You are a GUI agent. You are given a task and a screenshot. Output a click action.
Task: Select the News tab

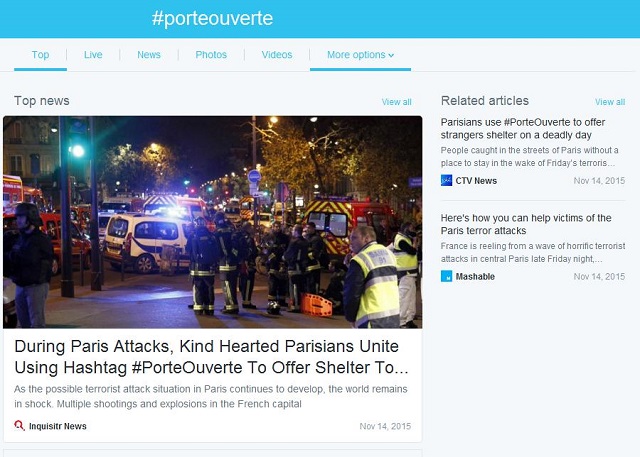point(149,55)
